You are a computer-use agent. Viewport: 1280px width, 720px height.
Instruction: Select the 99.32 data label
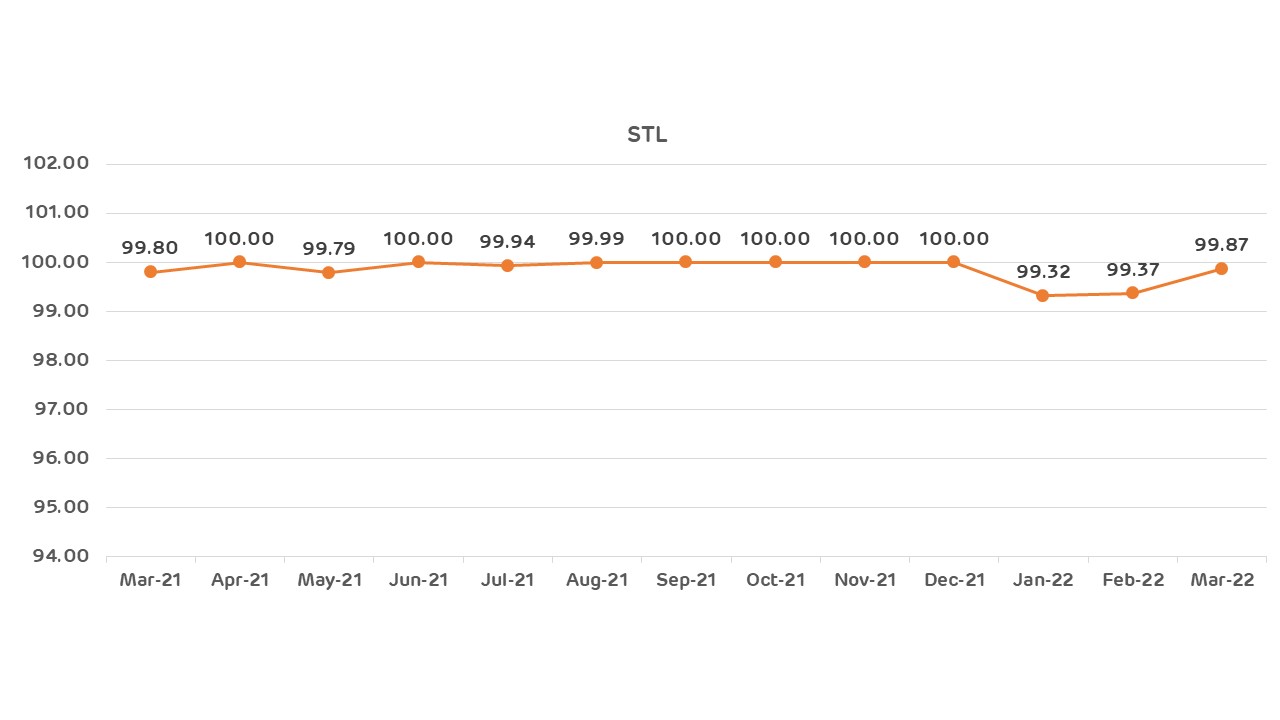click(x=1043, y=272)
